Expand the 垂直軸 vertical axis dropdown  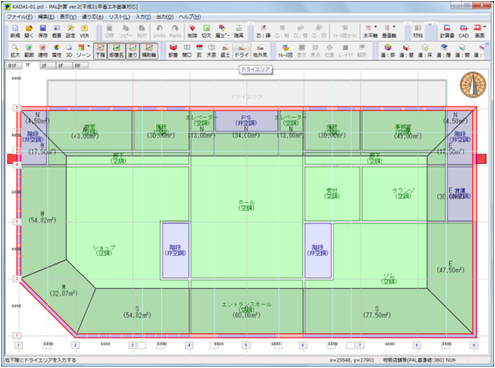tap(394, 27)
